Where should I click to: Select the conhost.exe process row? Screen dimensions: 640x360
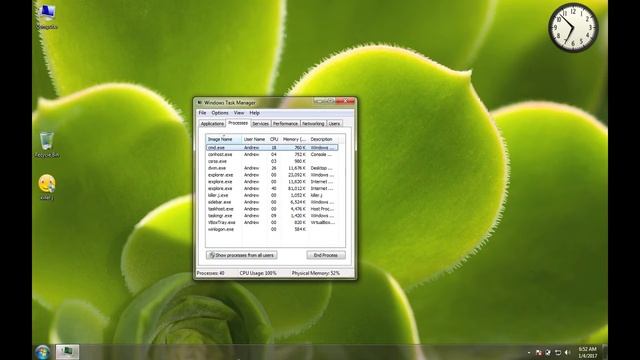tap(272, 154)
